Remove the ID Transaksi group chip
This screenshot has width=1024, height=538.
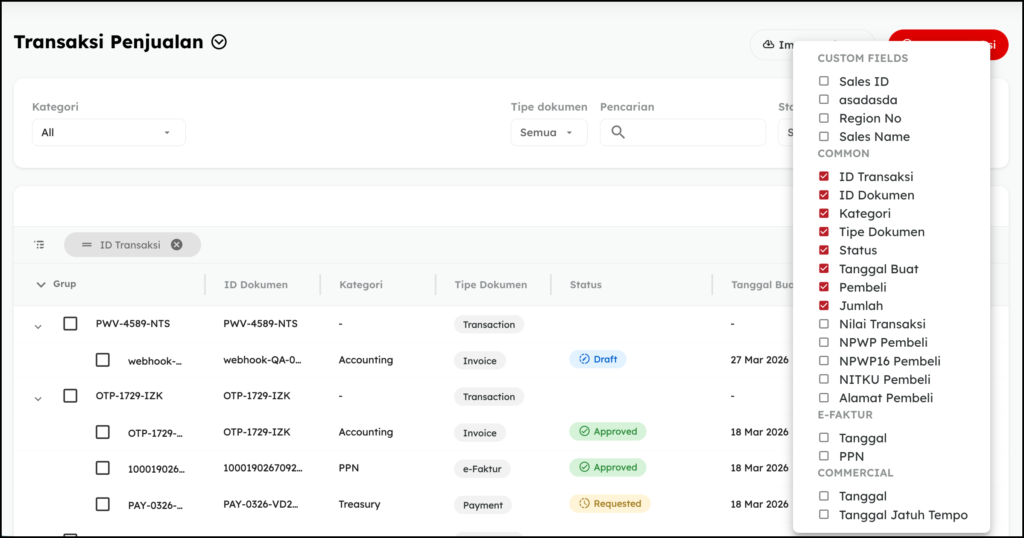(x=177, y=245)
